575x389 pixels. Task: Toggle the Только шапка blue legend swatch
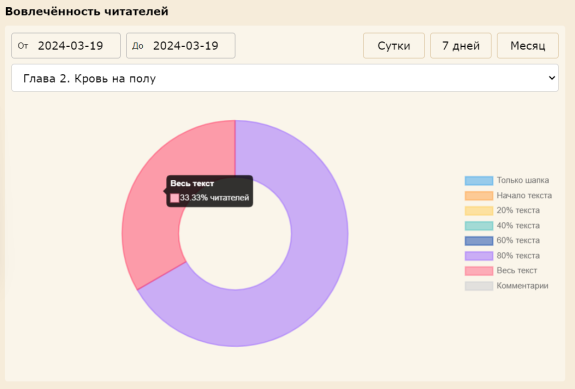point(479,181)
